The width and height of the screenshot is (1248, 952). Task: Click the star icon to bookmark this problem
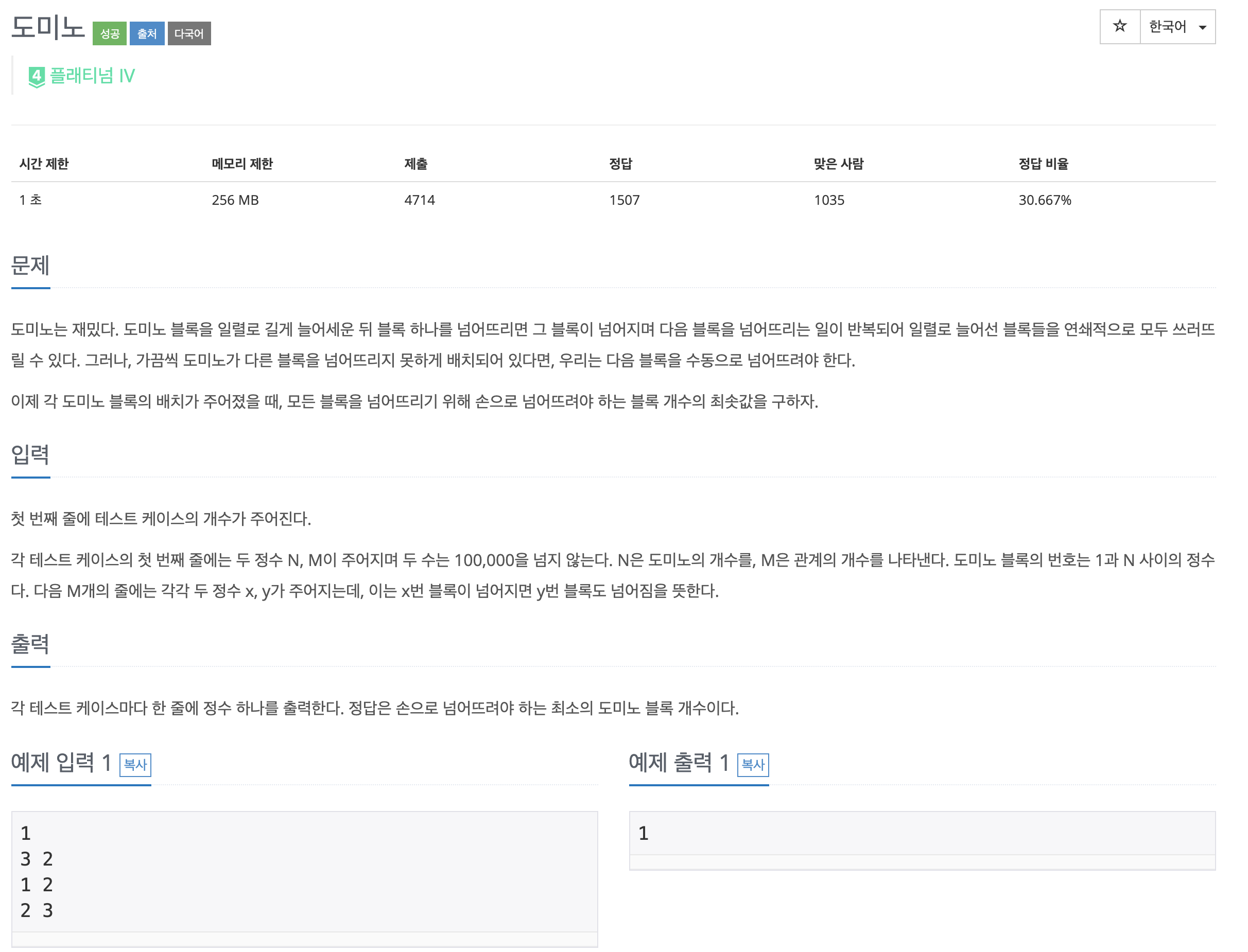(x=1120, y=26)
